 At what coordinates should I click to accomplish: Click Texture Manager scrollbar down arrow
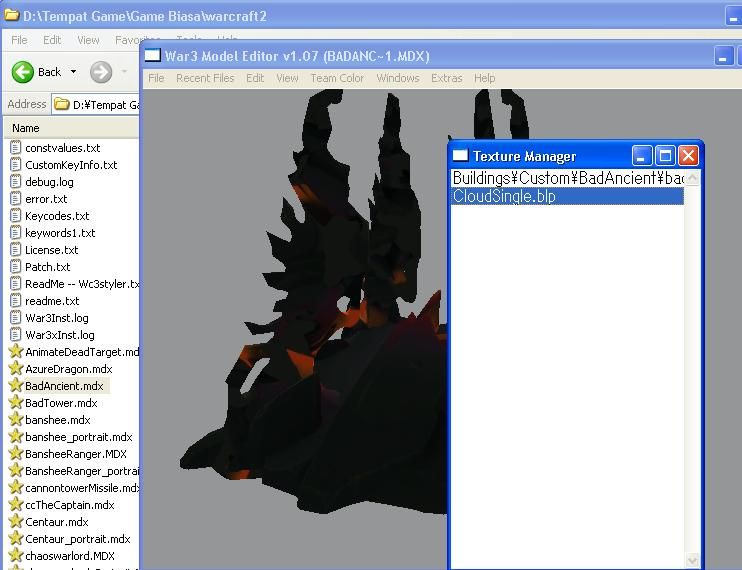692,561
